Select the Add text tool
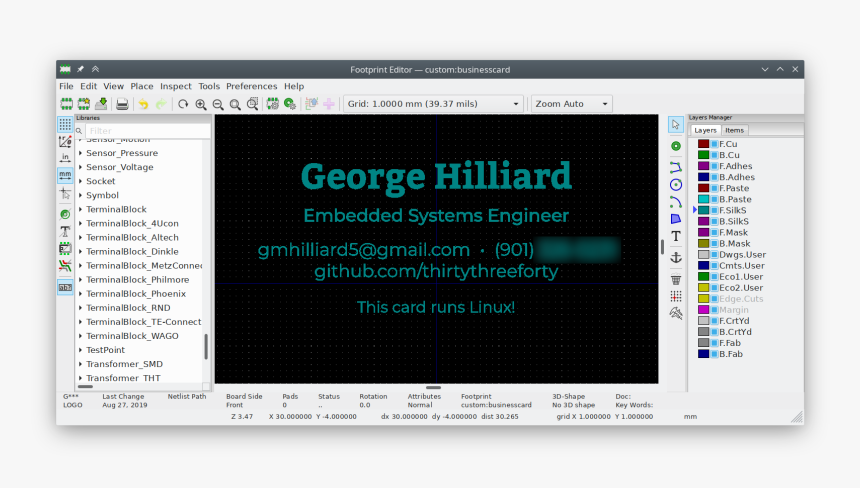Viewport: 860px width, 488px height. (676, 236)
